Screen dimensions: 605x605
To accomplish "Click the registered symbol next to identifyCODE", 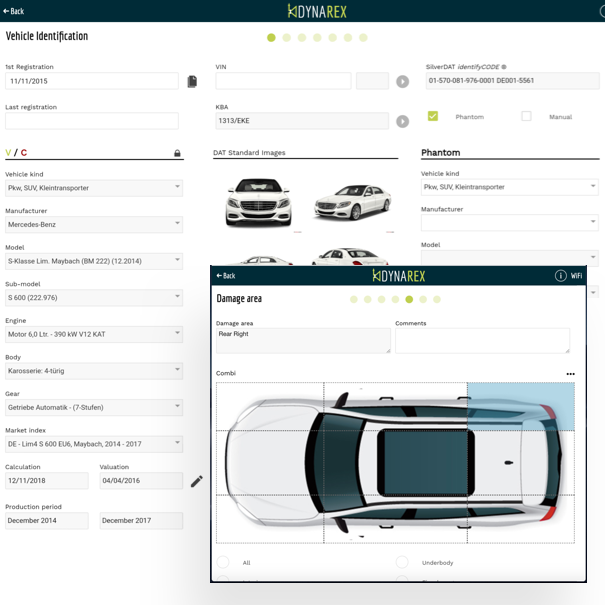I will tap(504, 67).
